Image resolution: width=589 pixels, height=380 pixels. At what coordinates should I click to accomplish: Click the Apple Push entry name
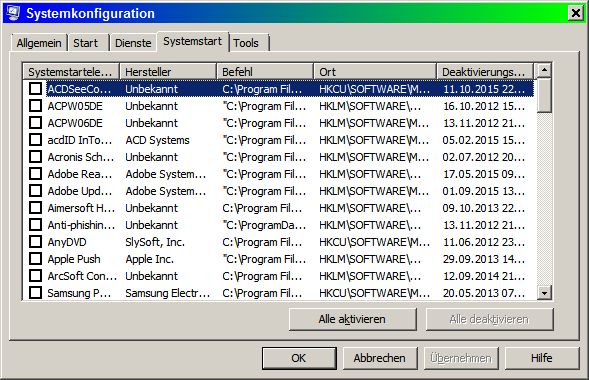(x=74, y=259)
